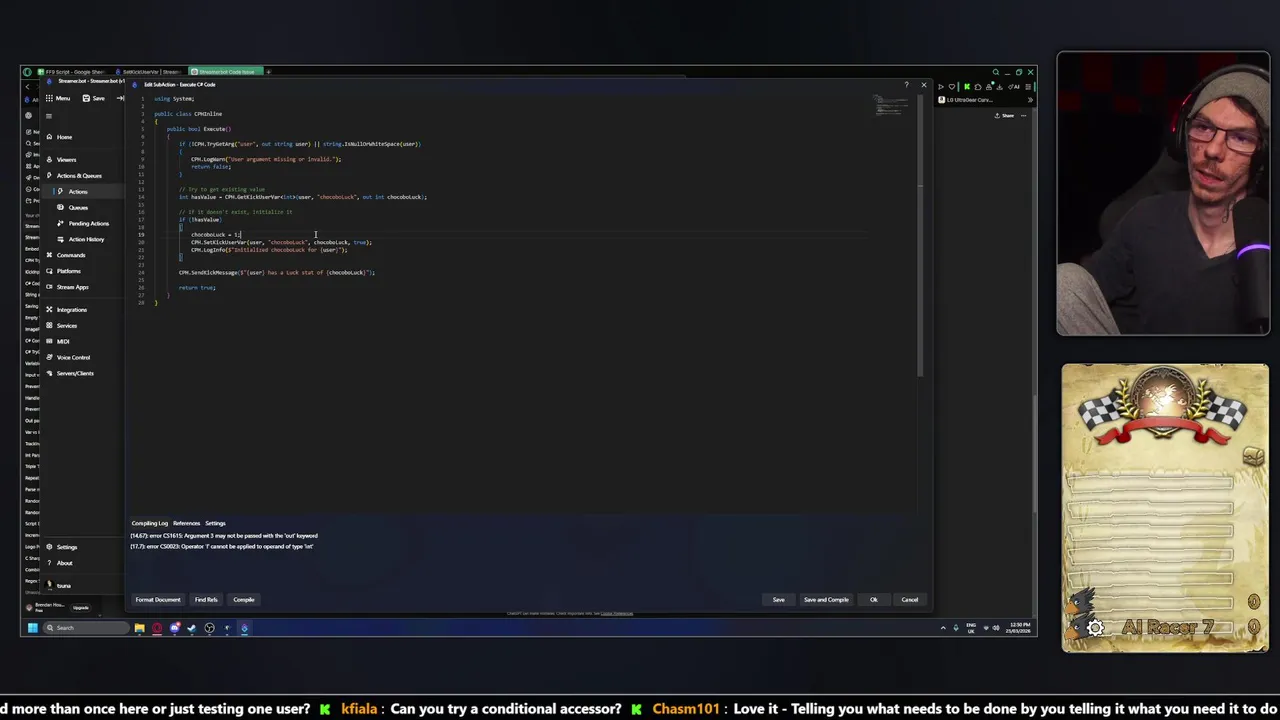Image resolution: width=1280 pixels, height=720 pixels.
Task: Open Viewers section in sidebar
Action: [x=66, y=160]
